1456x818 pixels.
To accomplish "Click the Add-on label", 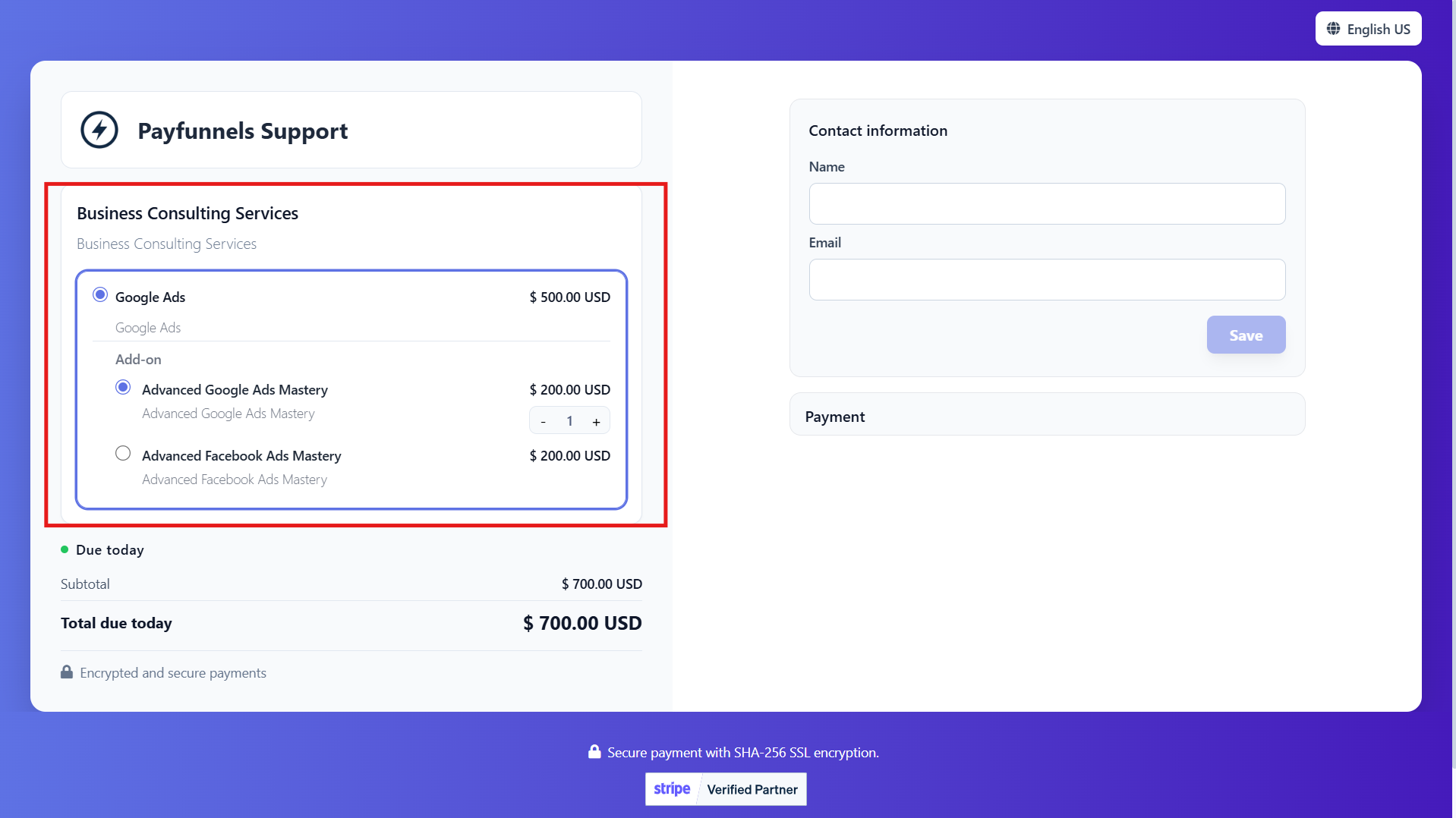I will 138,359.
